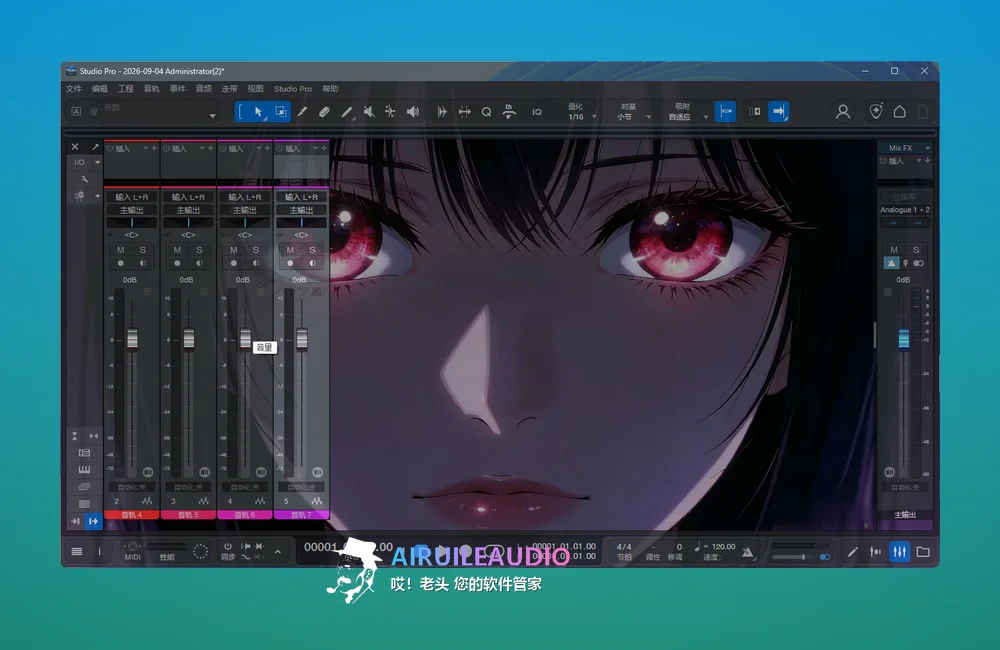This screenshot has width=1000, height=650.
Task: Select the Bend tool icon
Action: point(390,112)
